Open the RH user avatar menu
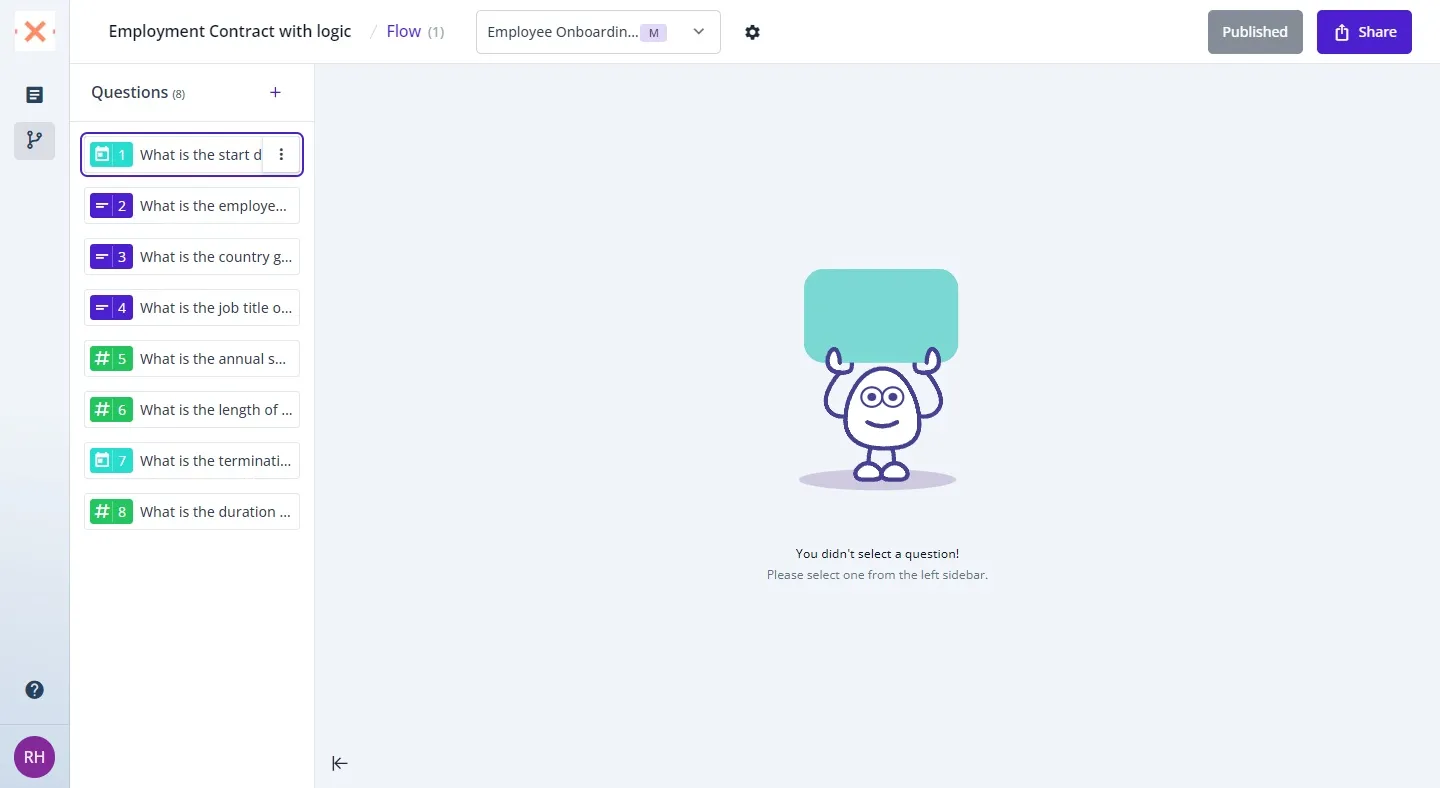This screenshot has height=788, width=1440. [34, 758]
